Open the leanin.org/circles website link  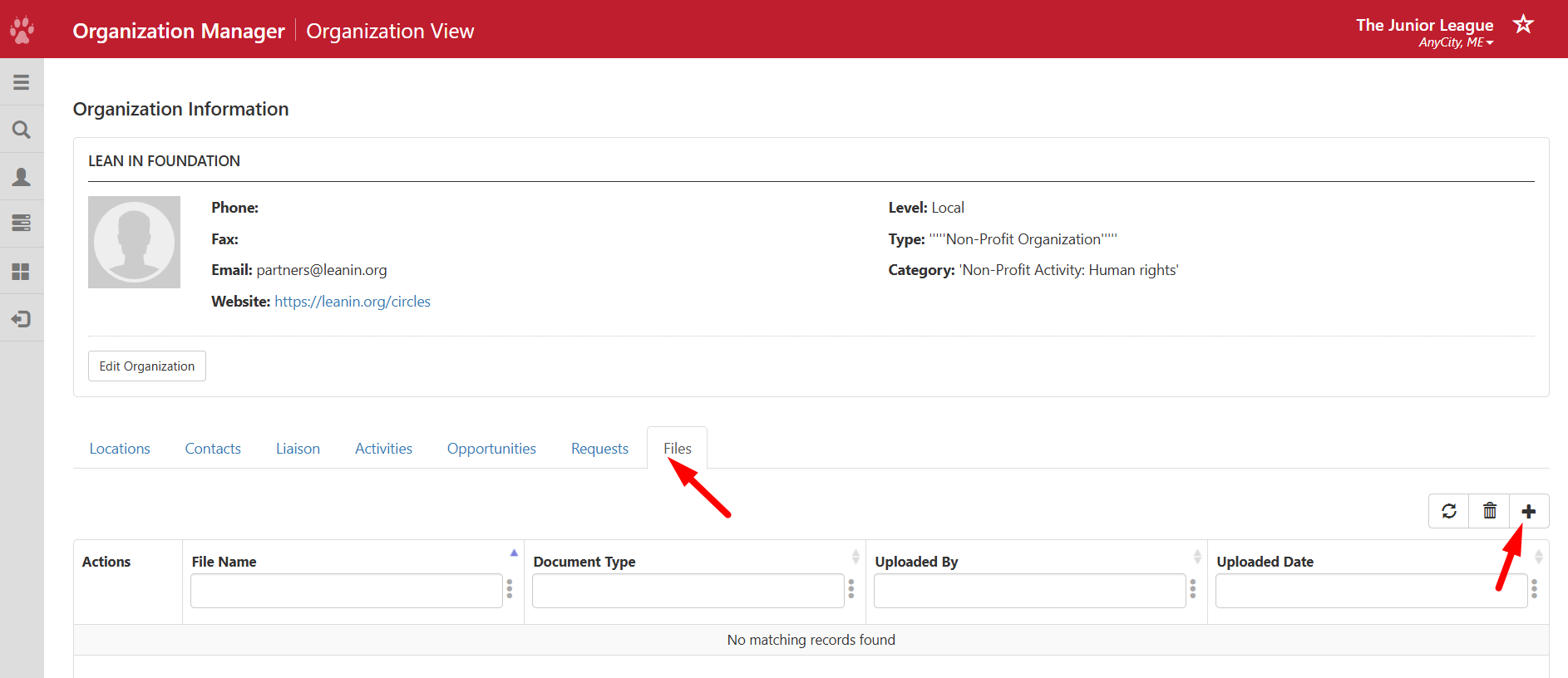click(353, 302)
